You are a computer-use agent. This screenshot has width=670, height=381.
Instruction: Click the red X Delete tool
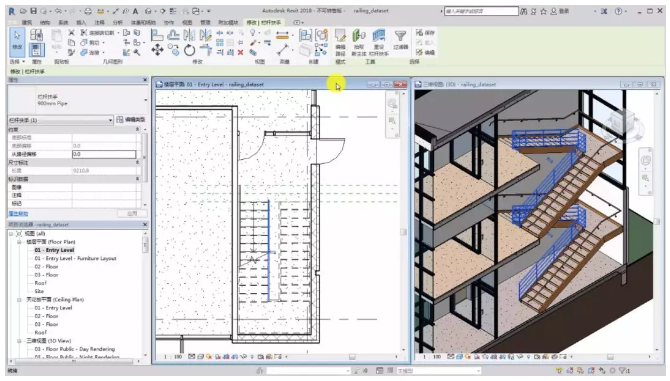pyautogui.click(x=241, y=53)
